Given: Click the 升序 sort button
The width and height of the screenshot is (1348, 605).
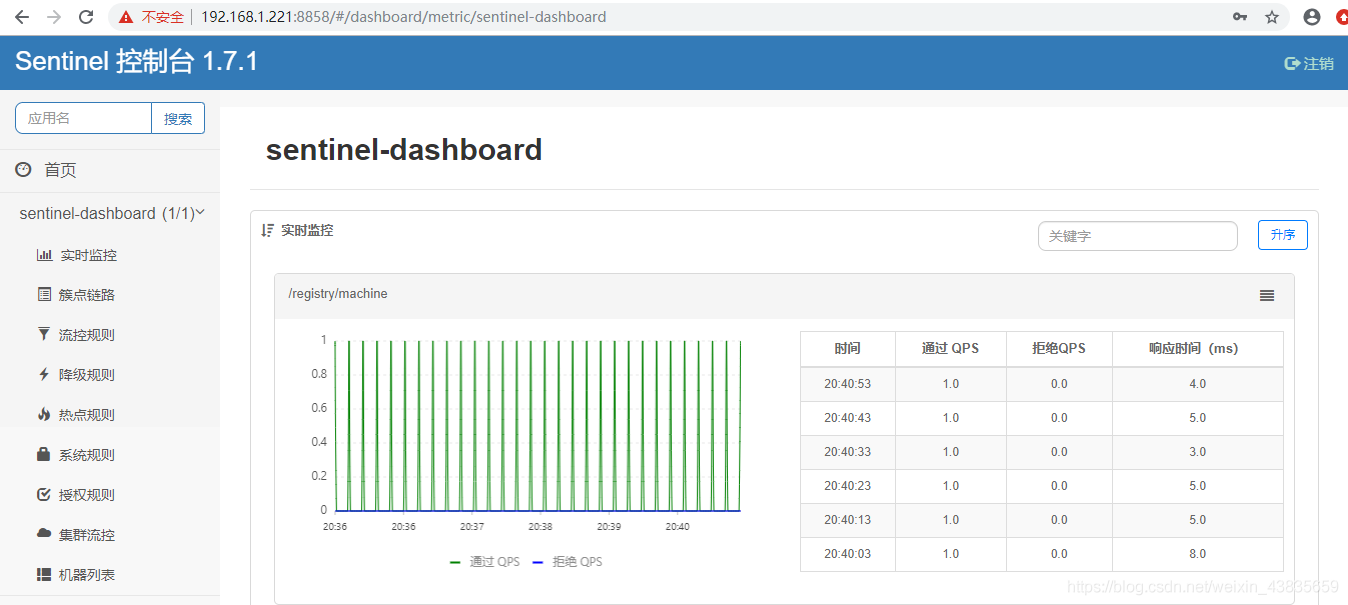Looking at the screenshot, I should coord(1283,235).
